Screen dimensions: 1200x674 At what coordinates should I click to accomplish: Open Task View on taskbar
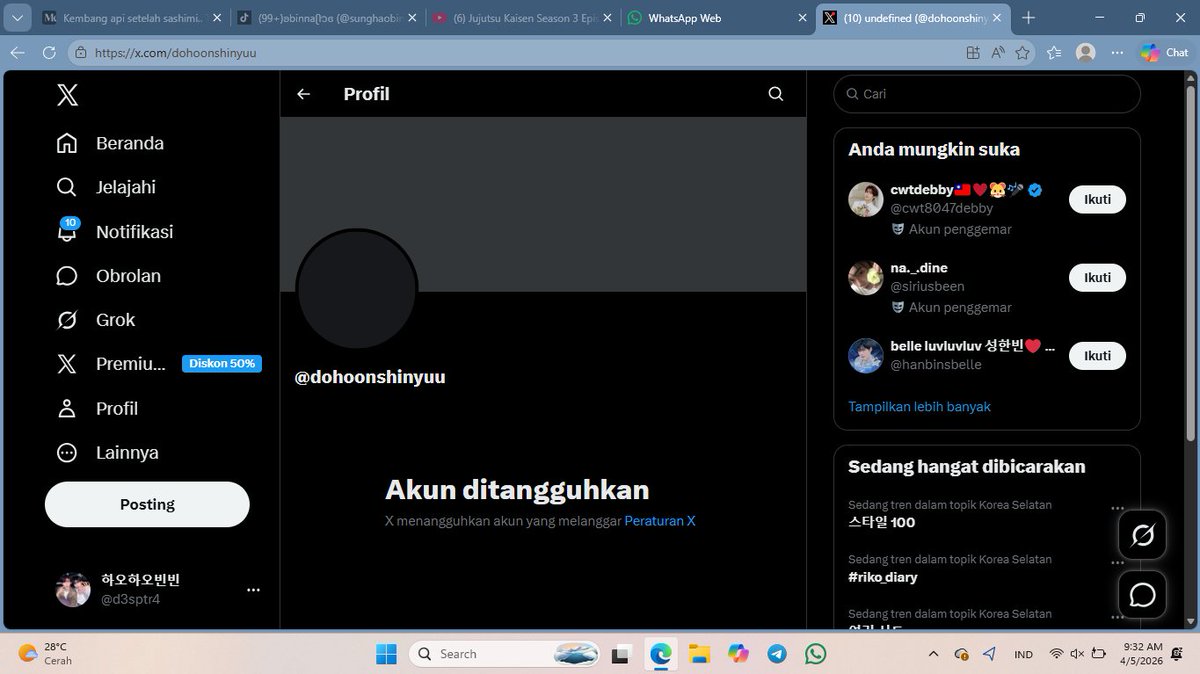[620, 654]
